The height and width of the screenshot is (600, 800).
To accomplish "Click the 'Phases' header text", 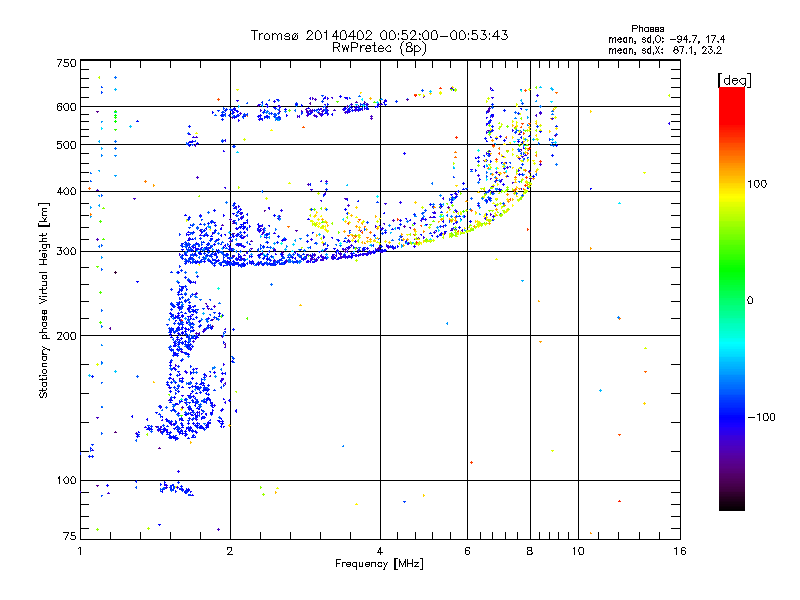I will (x=647, y=29).
